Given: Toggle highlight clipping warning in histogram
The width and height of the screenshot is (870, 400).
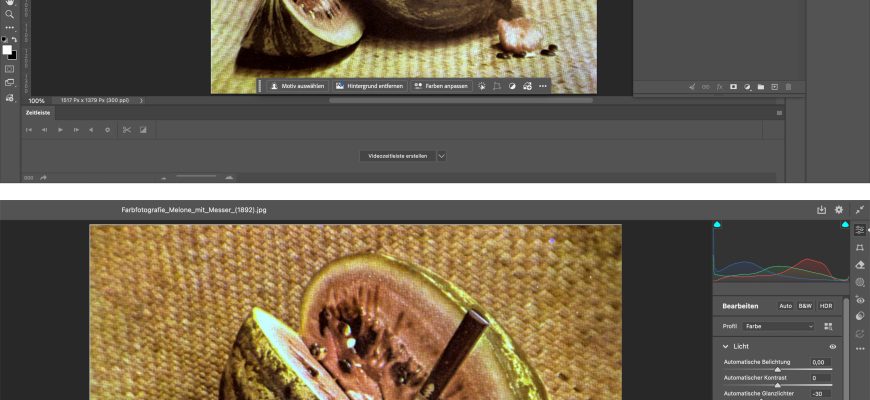Looking at the screenshot, I should coord(845,225).
